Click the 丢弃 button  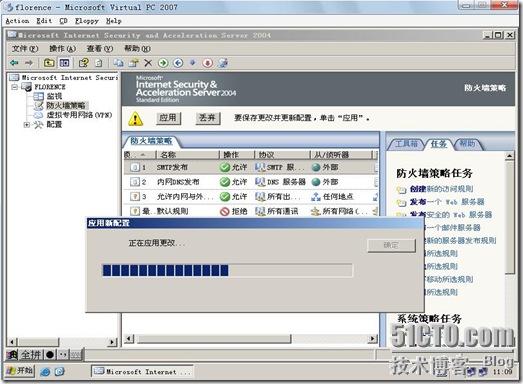pos(207,118)
